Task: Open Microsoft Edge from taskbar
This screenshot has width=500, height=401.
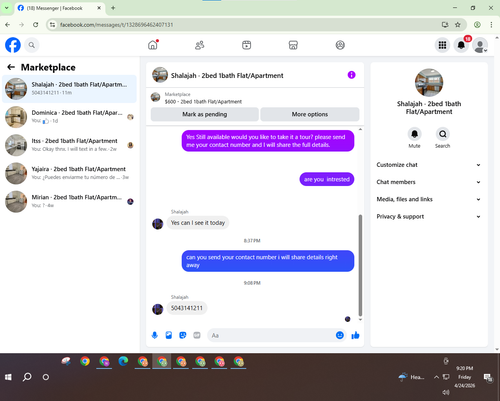Action: click(123, 361)
